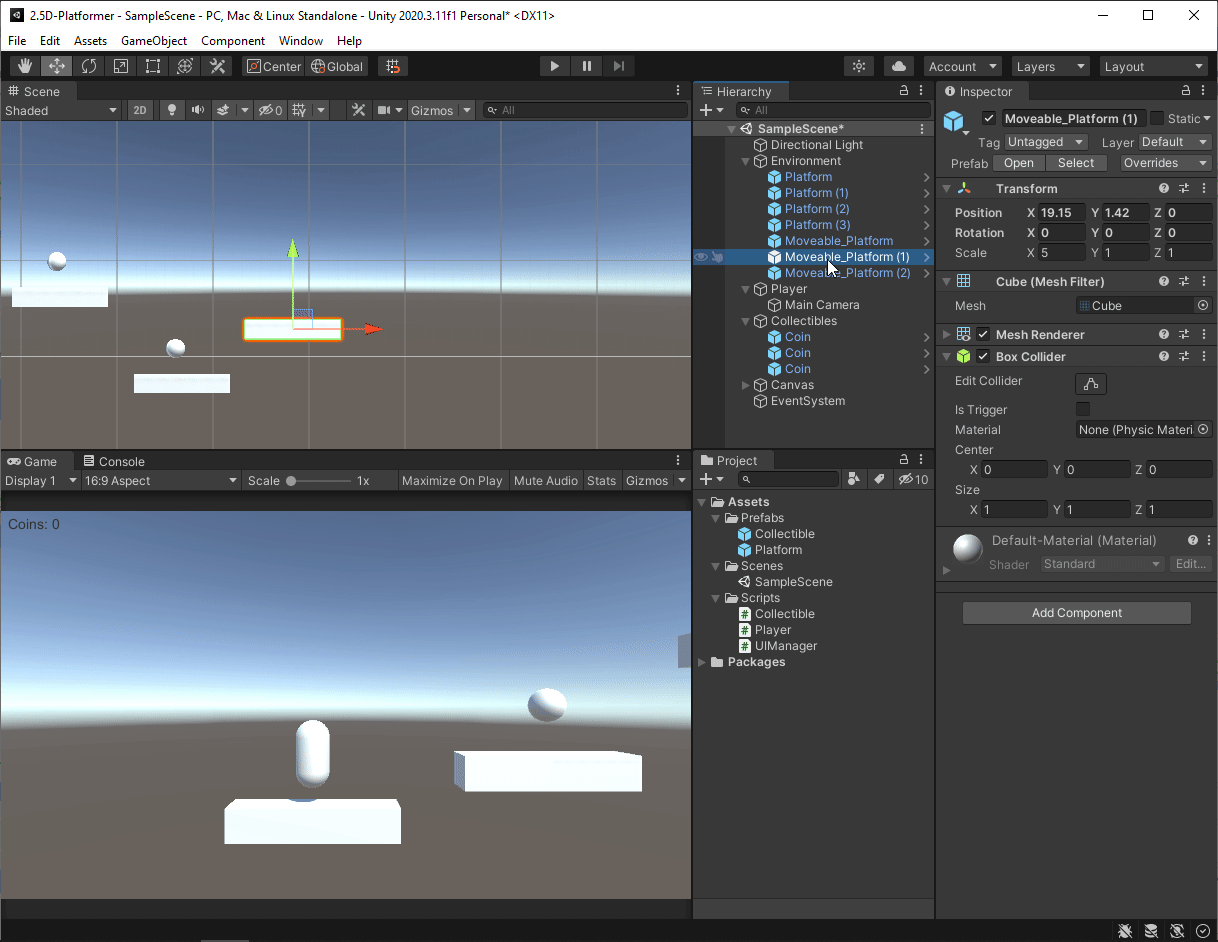Collapse the Environment hierarchy group
This screenshot has height=942, width=1218.
[x=744, y=160]
